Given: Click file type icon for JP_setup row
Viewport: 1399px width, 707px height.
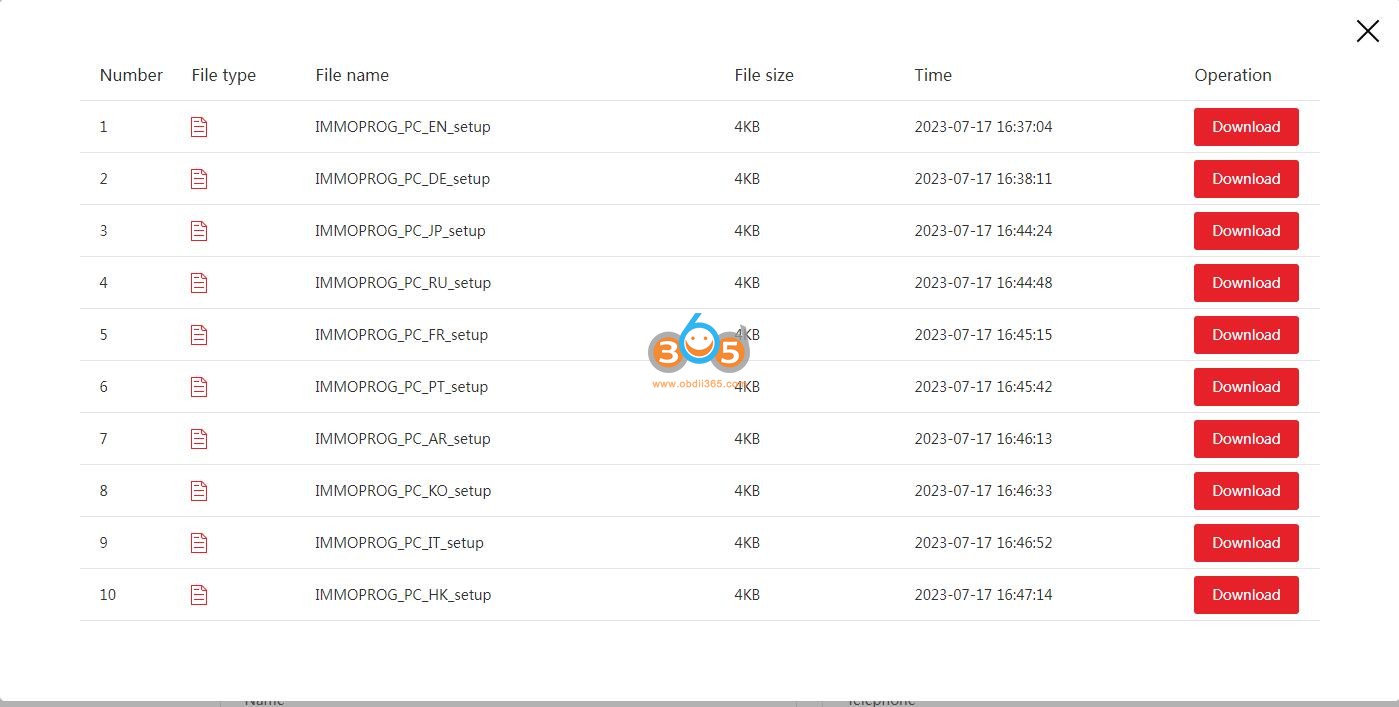Looking at the screenshot, I should pos(199,231).
